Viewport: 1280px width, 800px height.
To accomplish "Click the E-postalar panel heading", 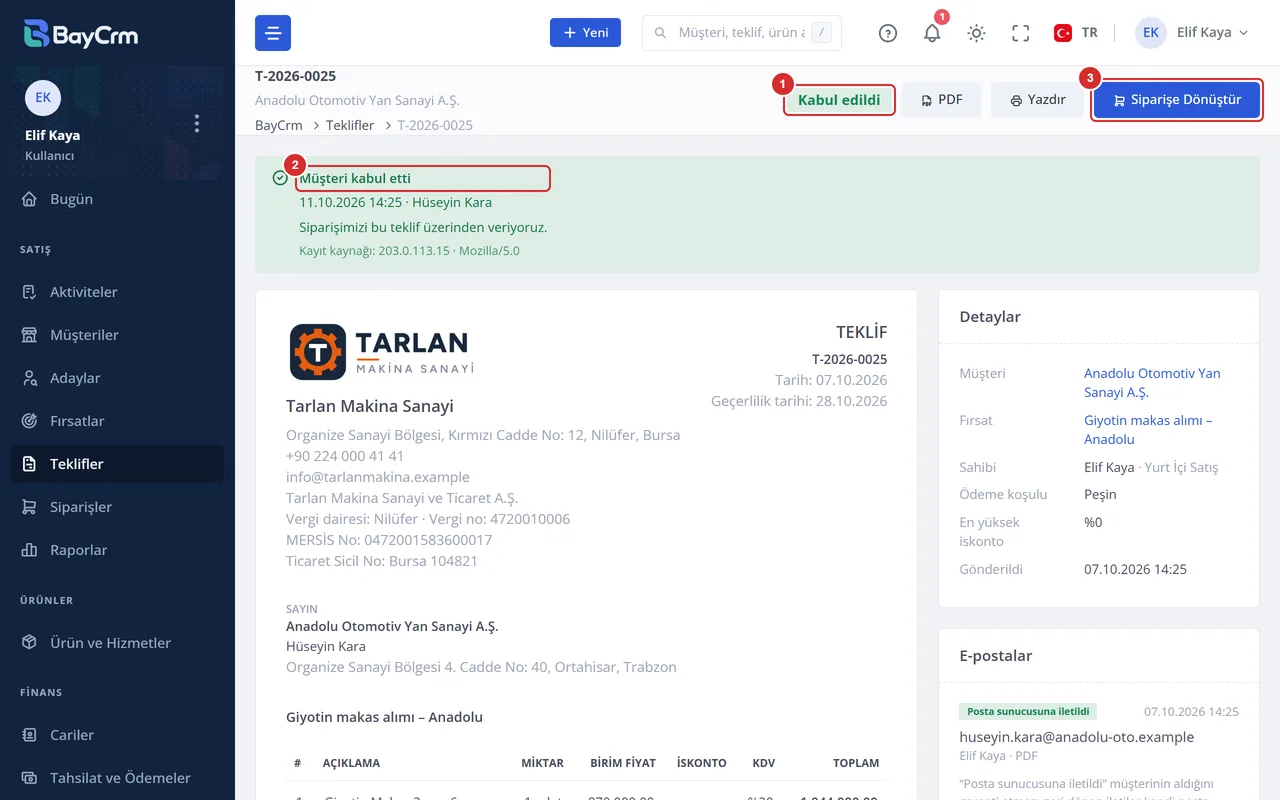I will [996, 655].
